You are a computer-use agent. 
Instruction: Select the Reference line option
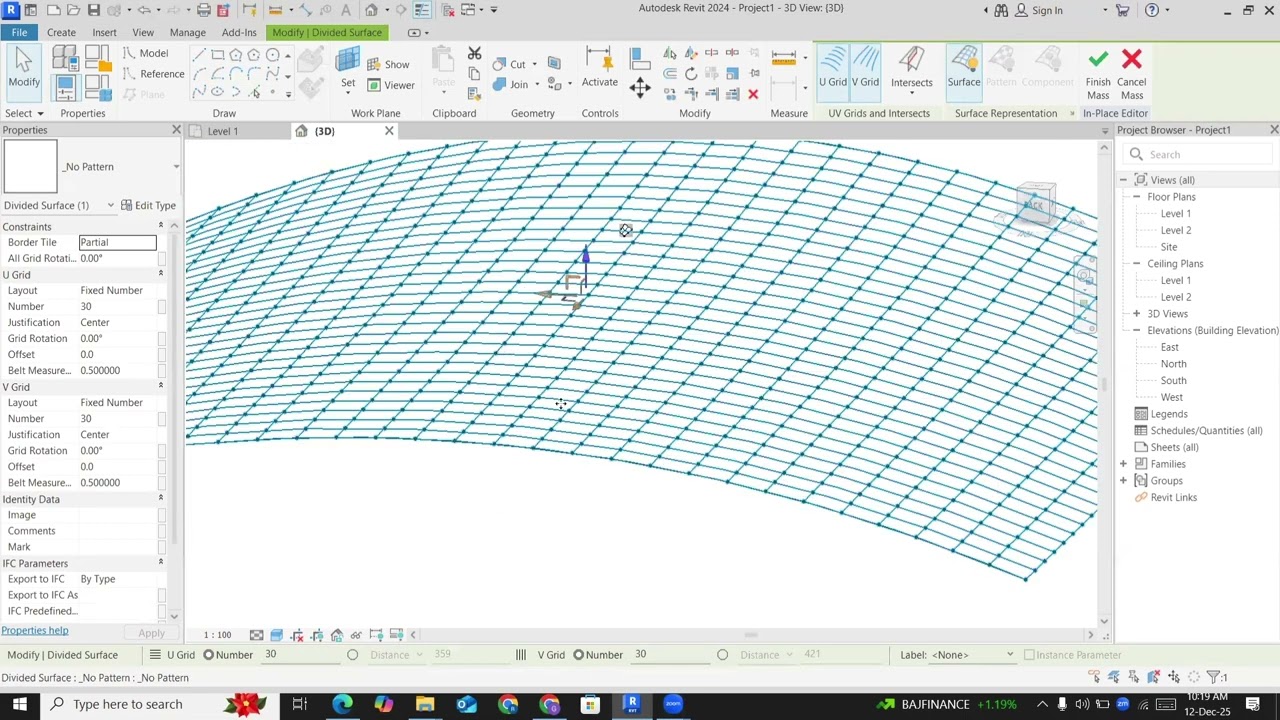tap(154, 74)
